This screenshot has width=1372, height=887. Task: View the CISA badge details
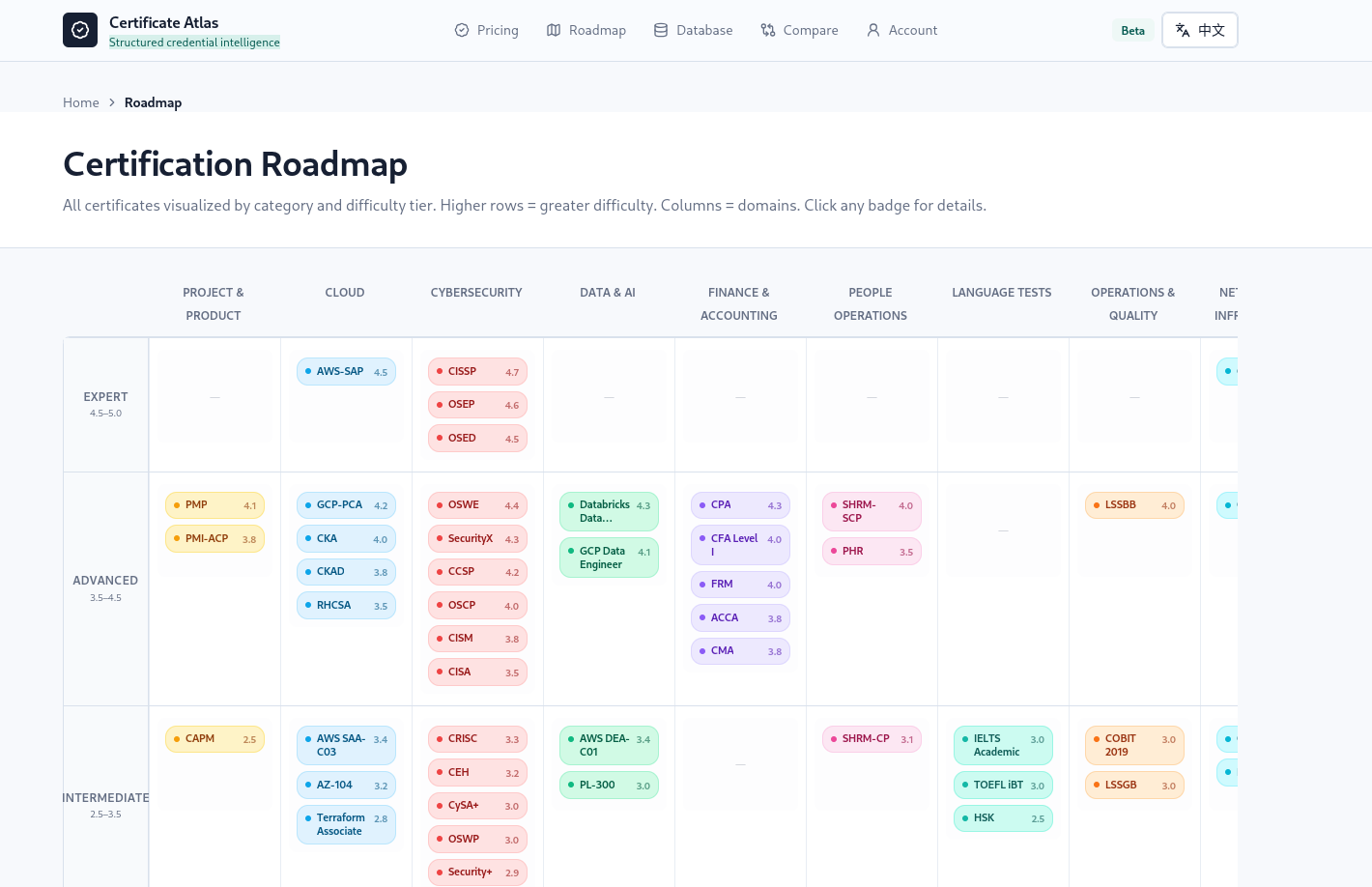click(477, 672)
